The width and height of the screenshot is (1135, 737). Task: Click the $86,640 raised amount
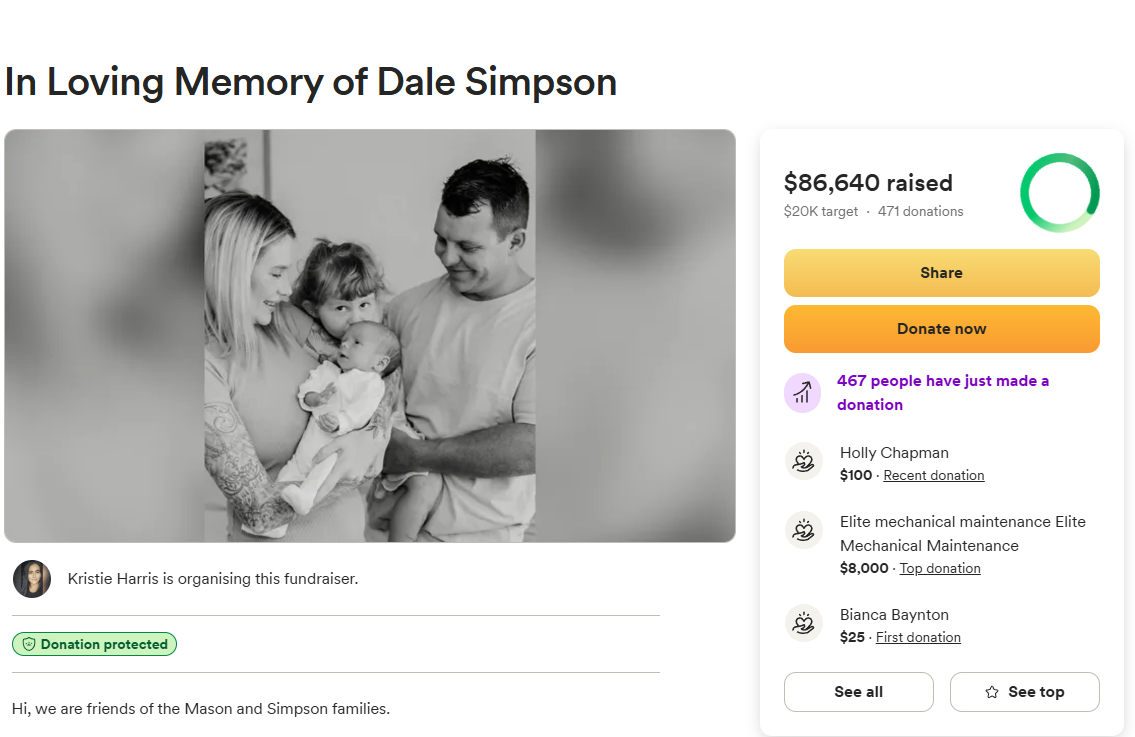868,183
